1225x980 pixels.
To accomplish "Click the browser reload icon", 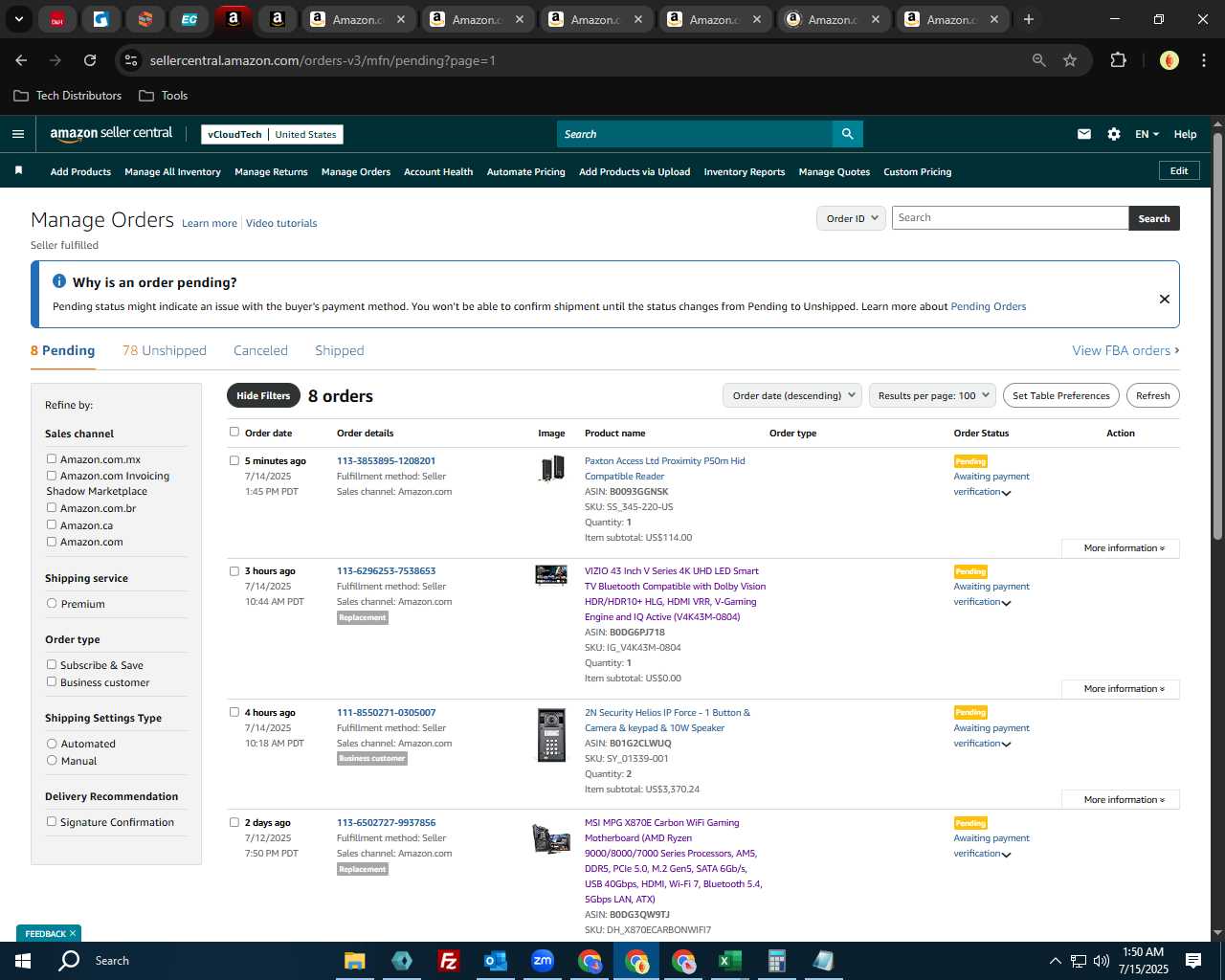I will point(90,60).
